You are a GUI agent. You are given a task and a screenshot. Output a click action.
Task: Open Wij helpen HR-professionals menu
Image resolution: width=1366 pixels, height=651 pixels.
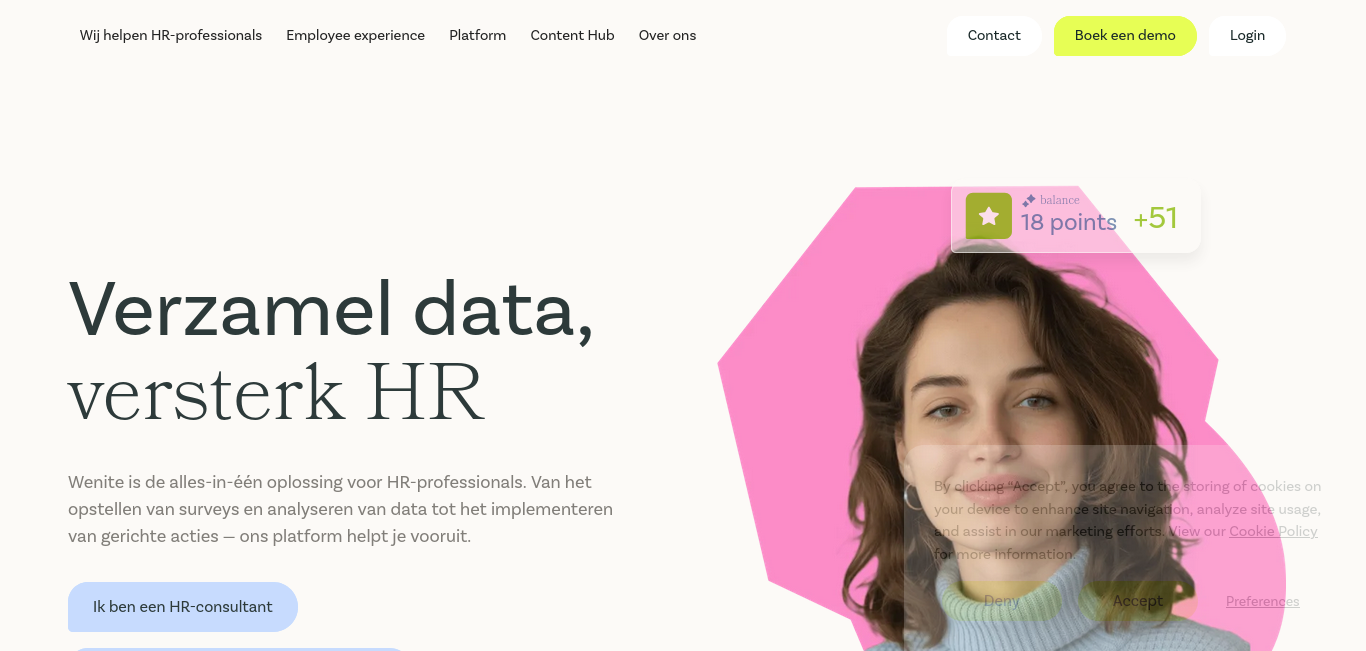click(x=171, y=35)
